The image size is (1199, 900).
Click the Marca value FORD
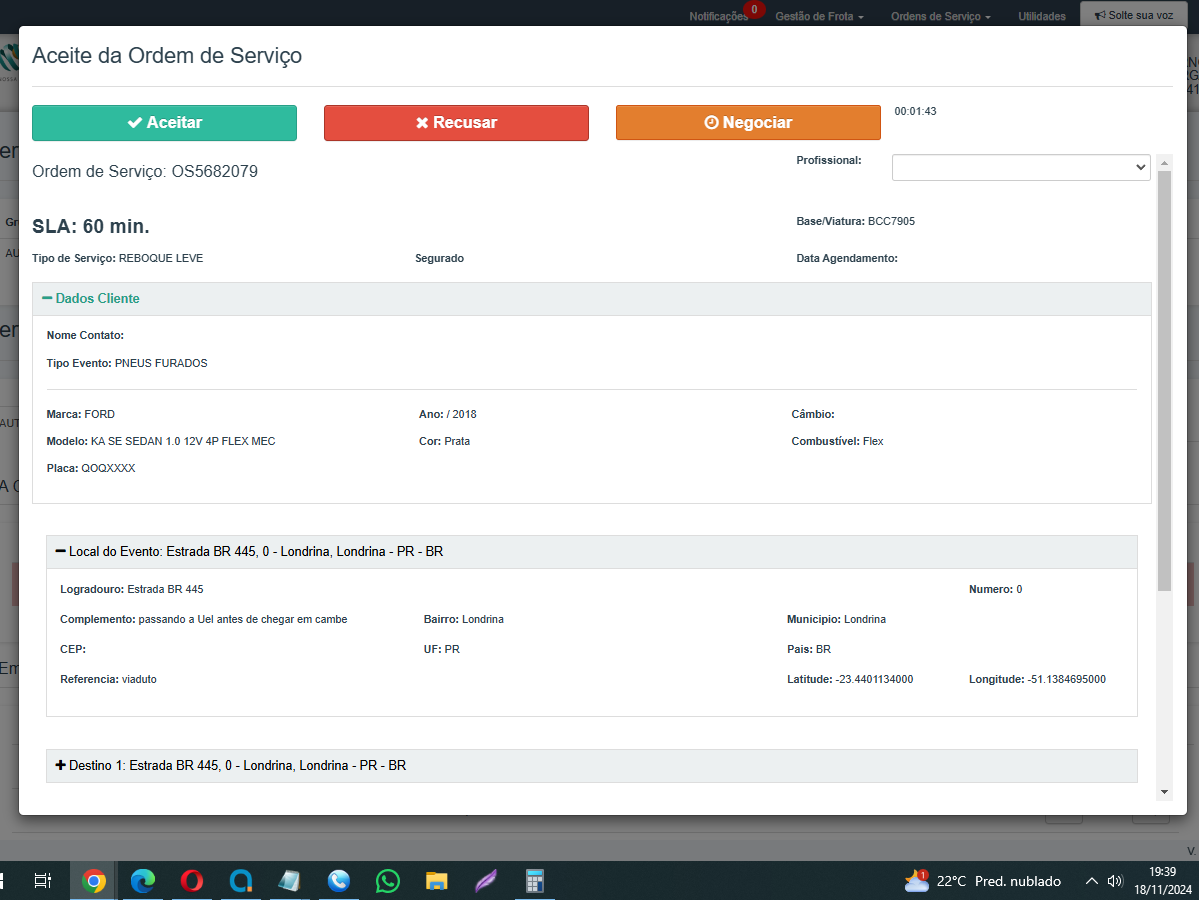[x=99, y=414]
